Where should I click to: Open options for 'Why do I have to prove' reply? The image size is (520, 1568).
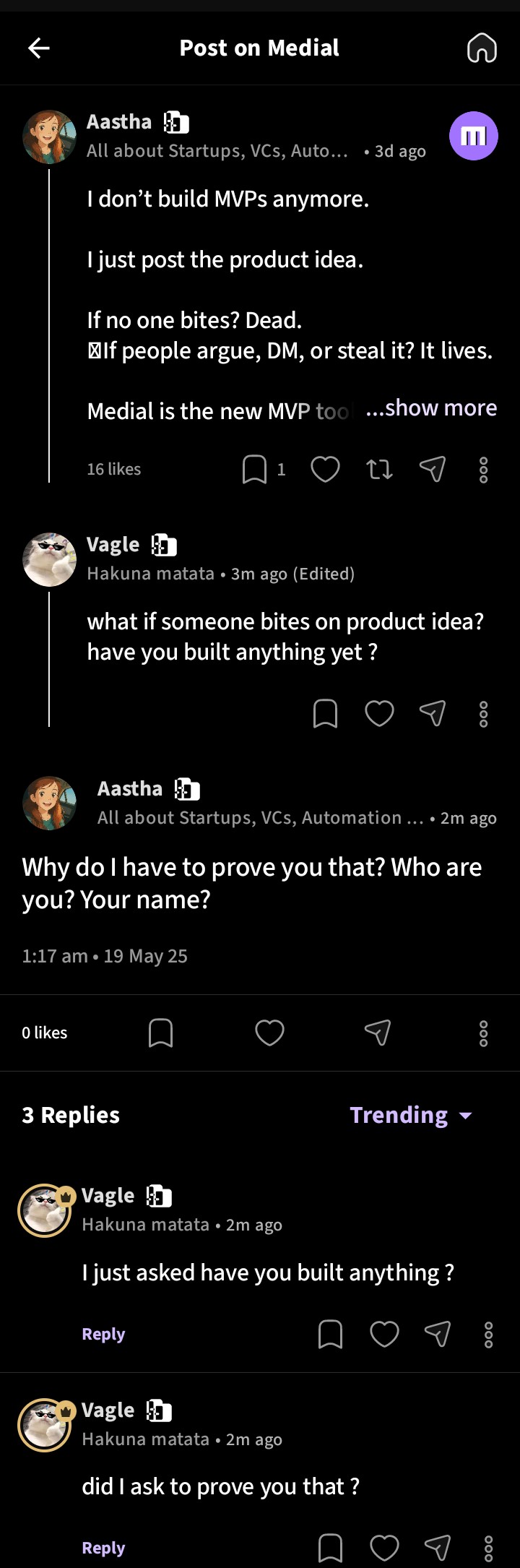tap(483, 1033)
